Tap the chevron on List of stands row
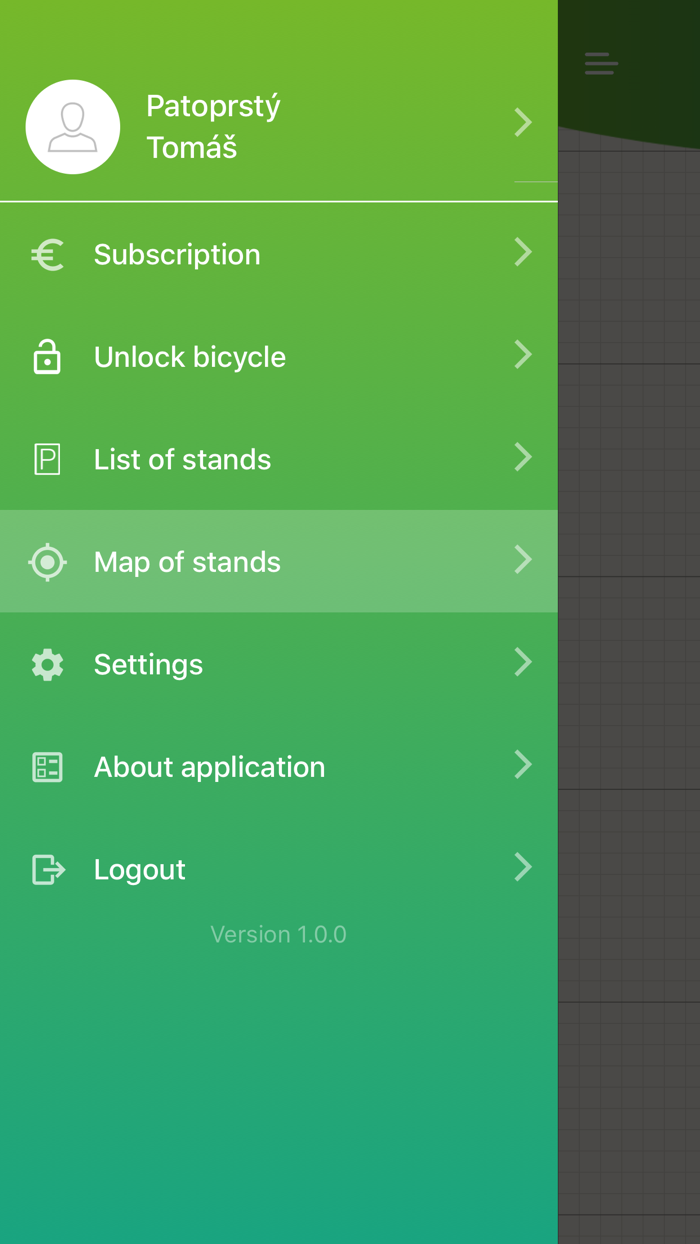This screenshot has width=700, height=1244. click(x=523, y=457)
